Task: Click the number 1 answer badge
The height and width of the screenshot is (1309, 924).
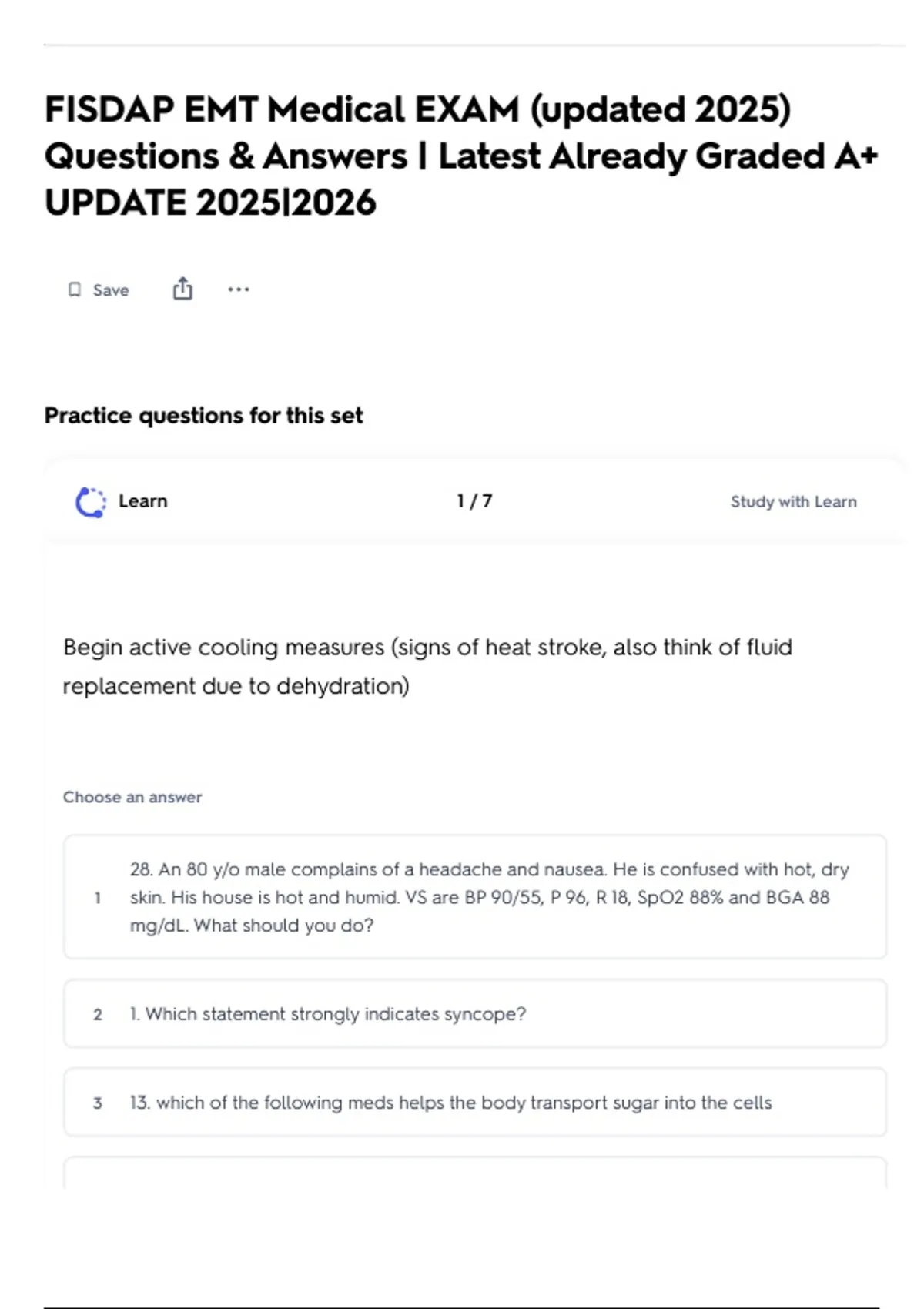Action: click(98, 898)
